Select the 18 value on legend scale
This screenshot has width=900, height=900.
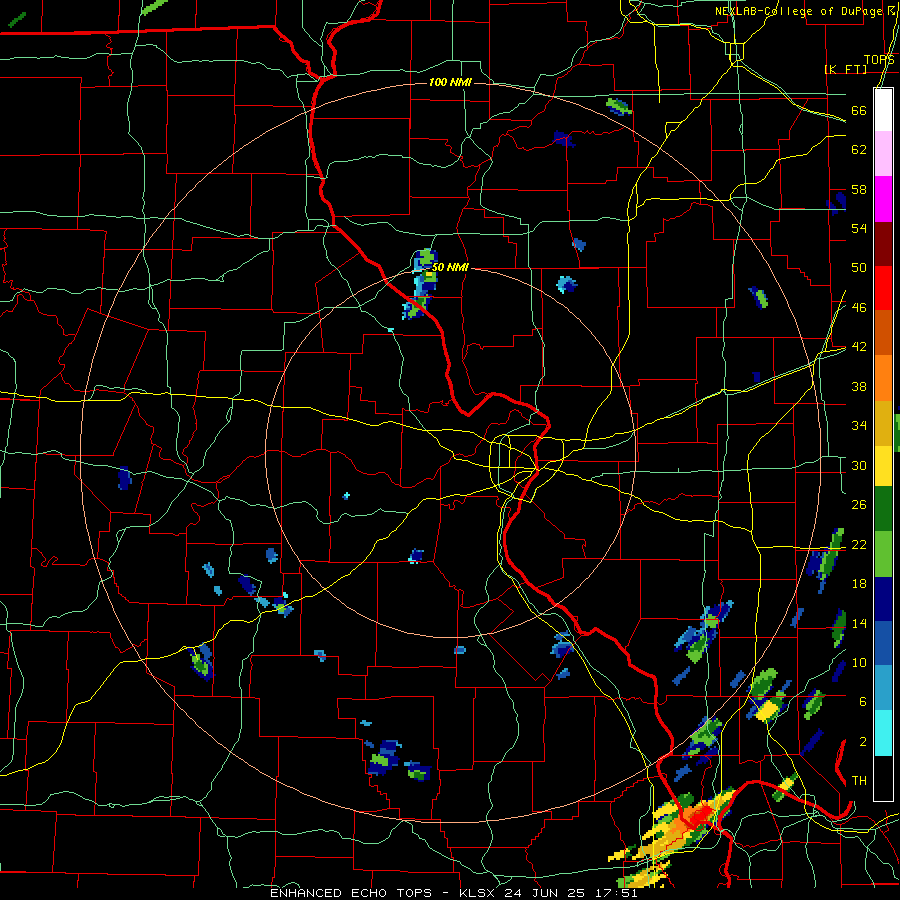click(859, 584)
